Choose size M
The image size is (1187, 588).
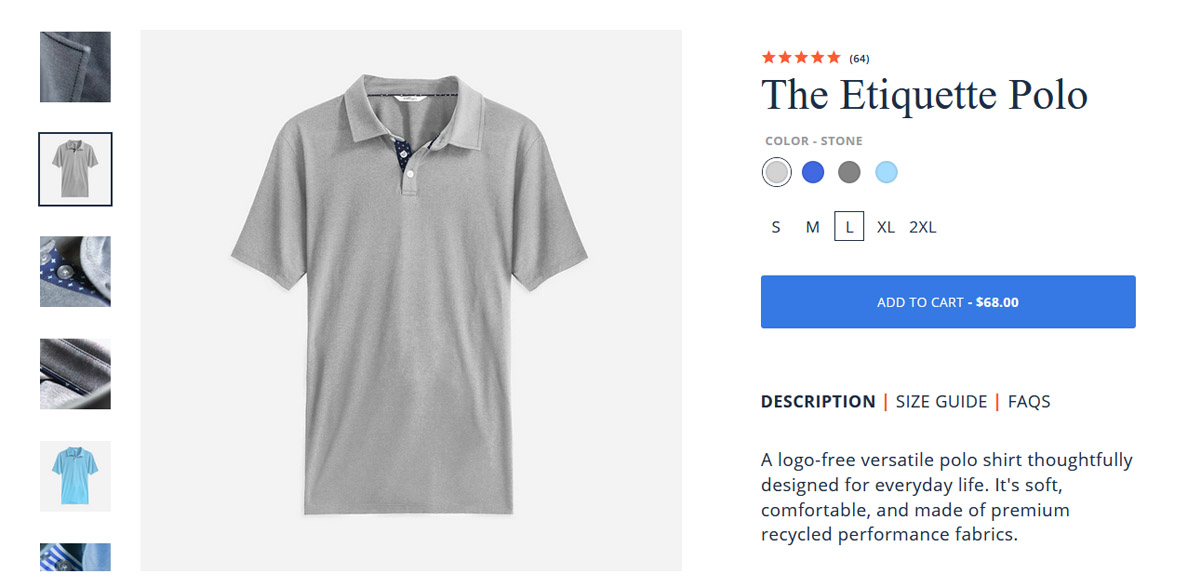[x=813, y=227]
